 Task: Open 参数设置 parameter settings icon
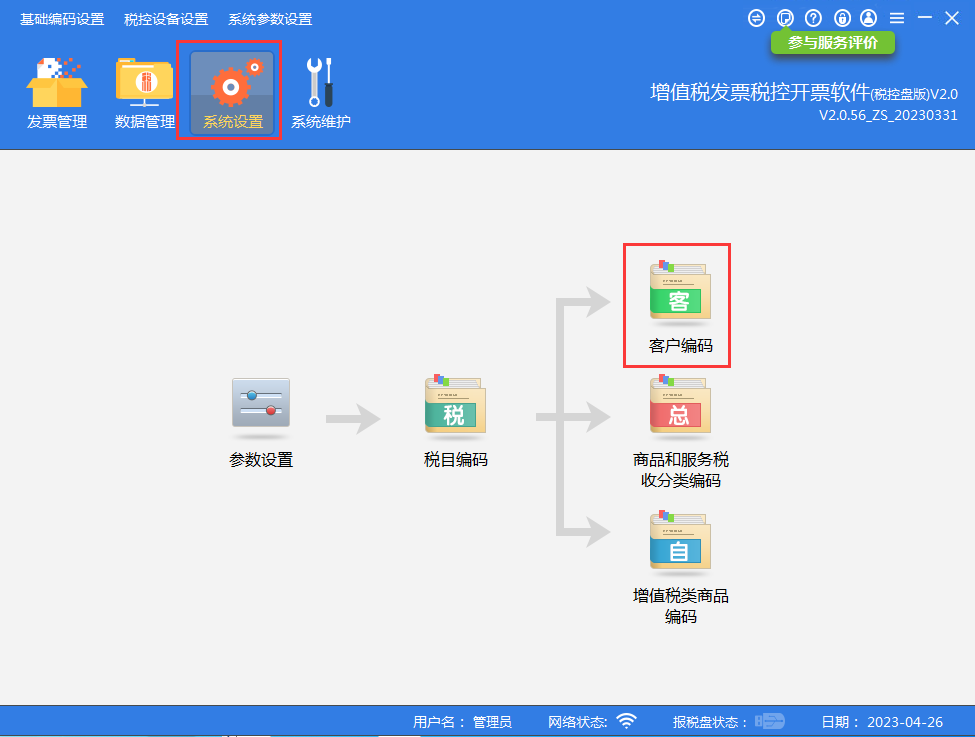(x=261, y=423)
